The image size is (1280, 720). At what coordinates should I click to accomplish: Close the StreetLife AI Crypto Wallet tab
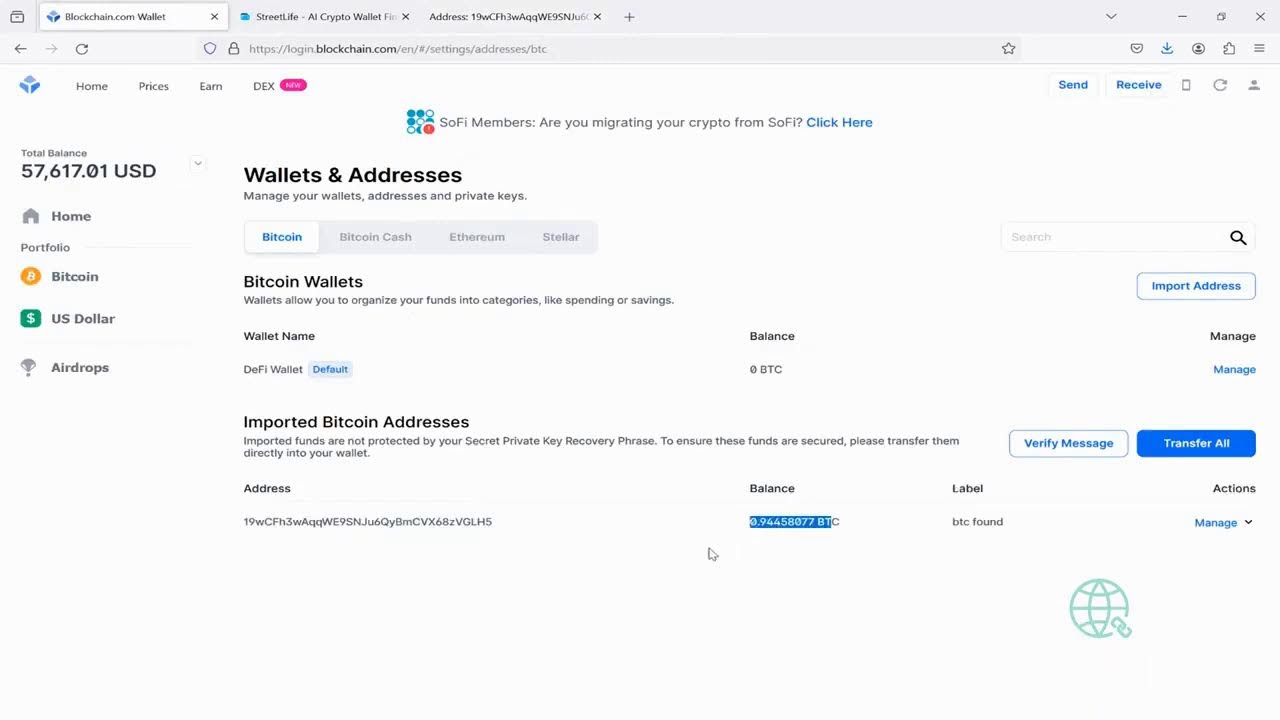405,17
